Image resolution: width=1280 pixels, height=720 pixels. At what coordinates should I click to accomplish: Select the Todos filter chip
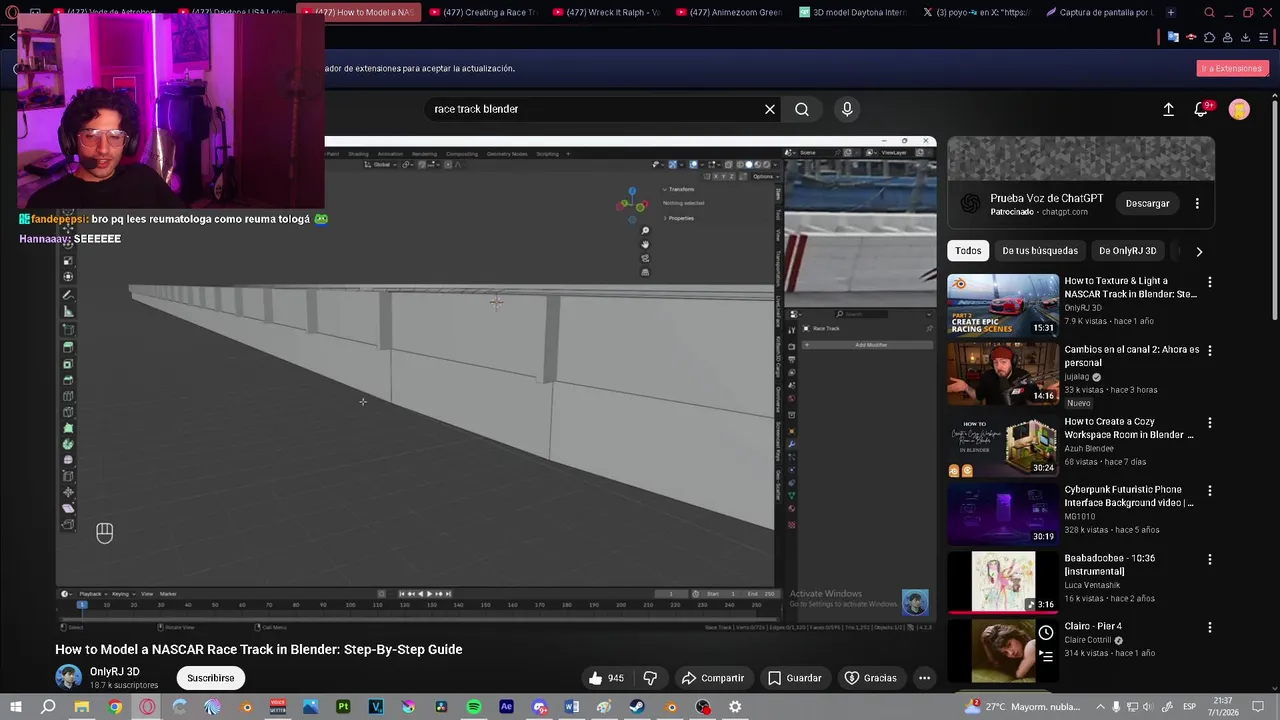coord(968,251)
